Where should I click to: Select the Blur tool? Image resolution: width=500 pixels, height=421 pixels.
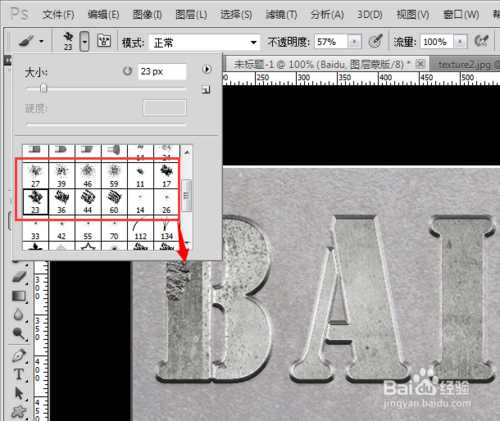[x=19, y=315]
